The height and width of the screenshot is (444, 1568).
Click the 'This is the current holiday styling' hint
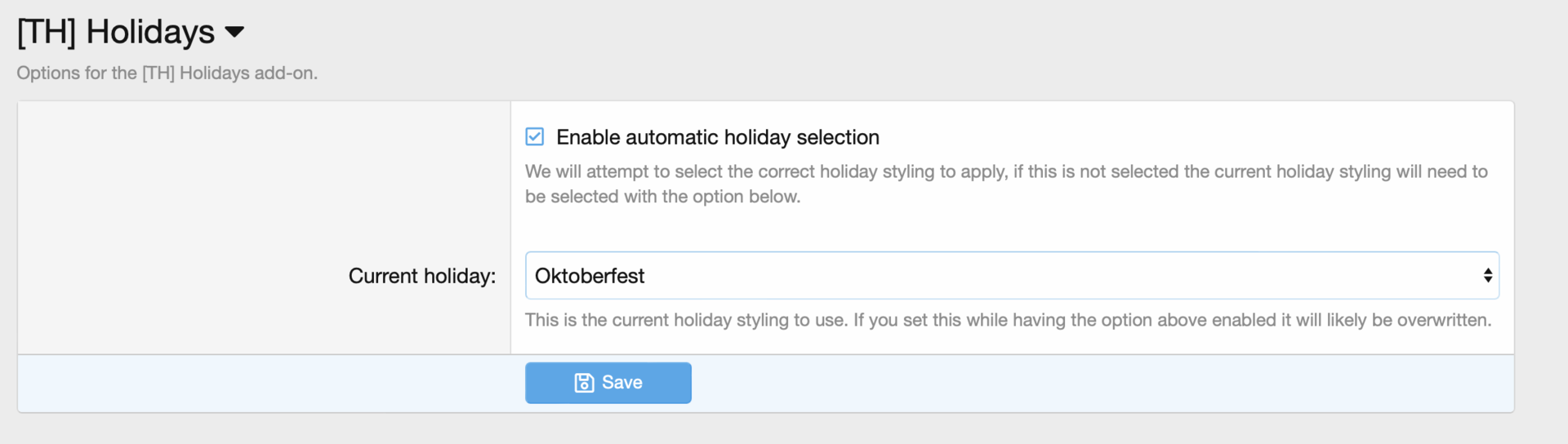click(1008, 320)
